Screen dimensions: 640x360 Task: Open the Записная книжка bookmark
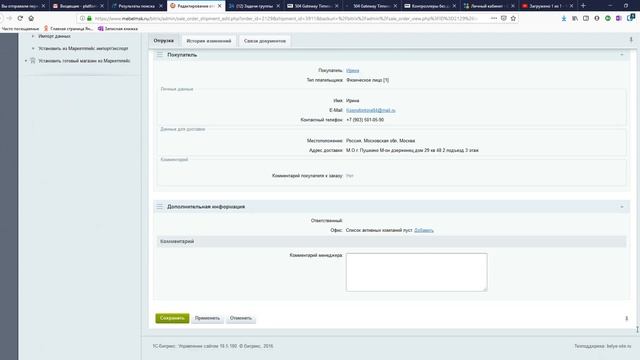point(118,29)
